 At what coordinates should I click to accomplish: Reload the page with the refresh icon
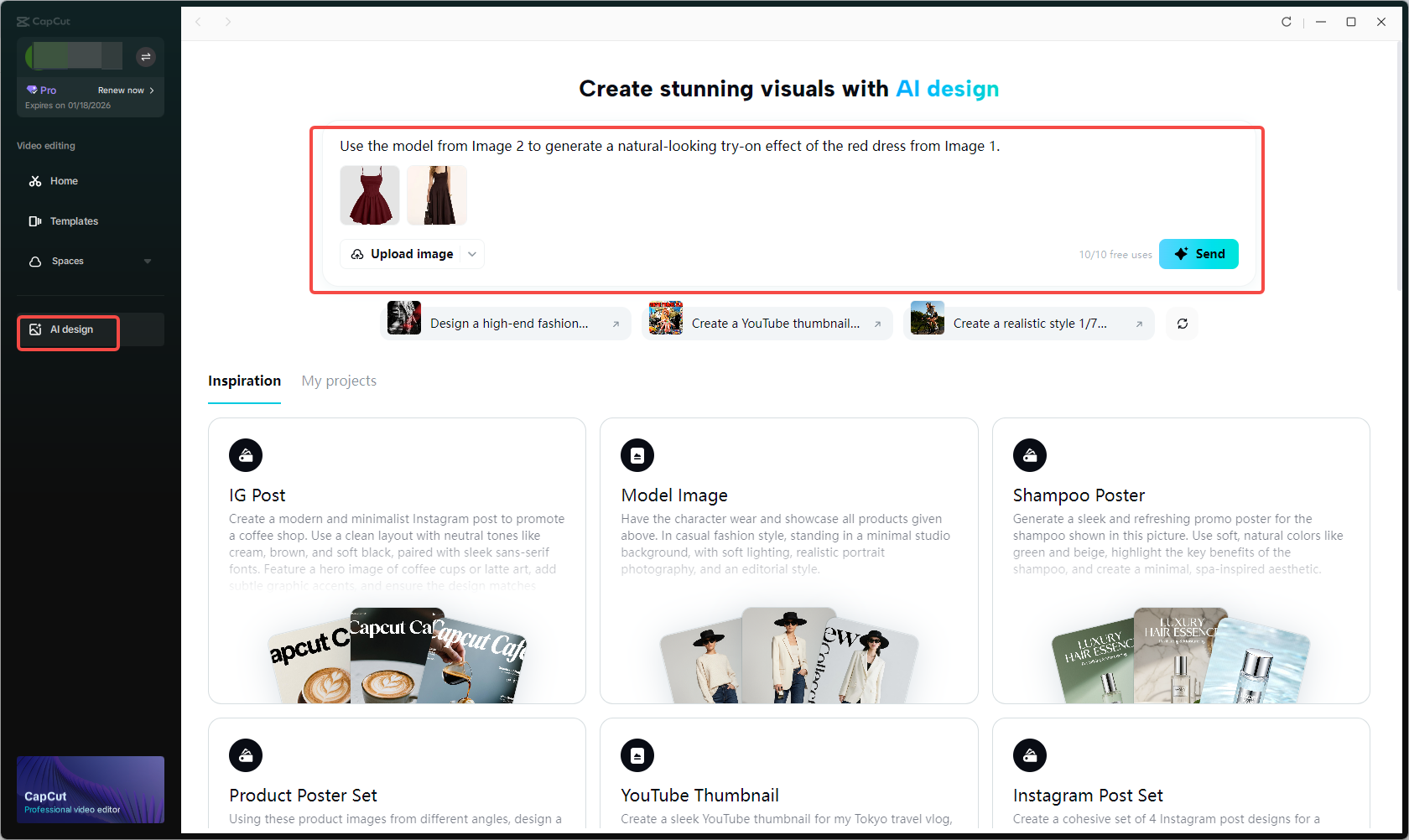tap(1286, 22)
